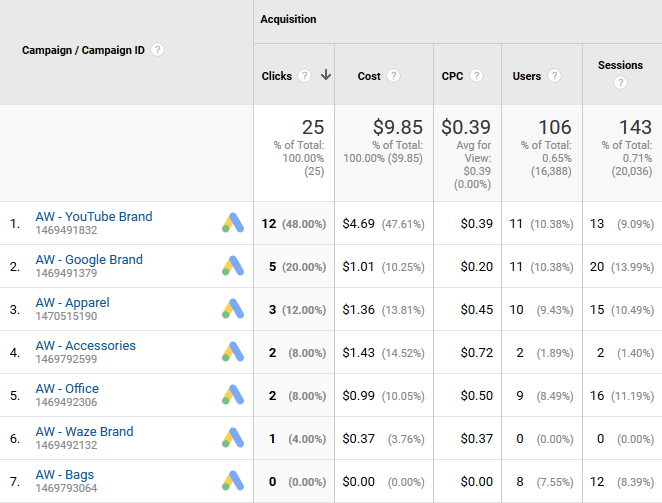
Task: Select campaign ID 1469492132
Action: [x=66, y=446]
